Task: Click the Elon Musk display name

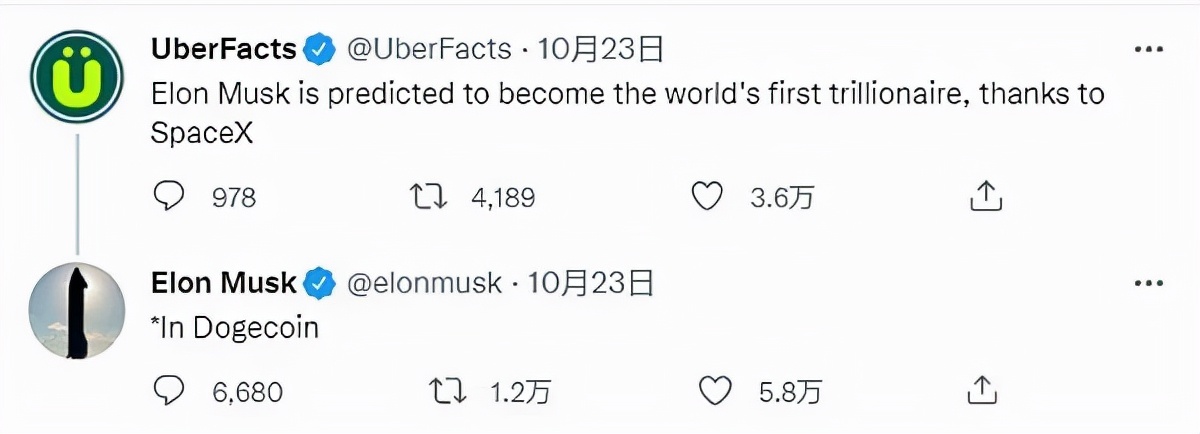Action: click(x=223, y=284)
